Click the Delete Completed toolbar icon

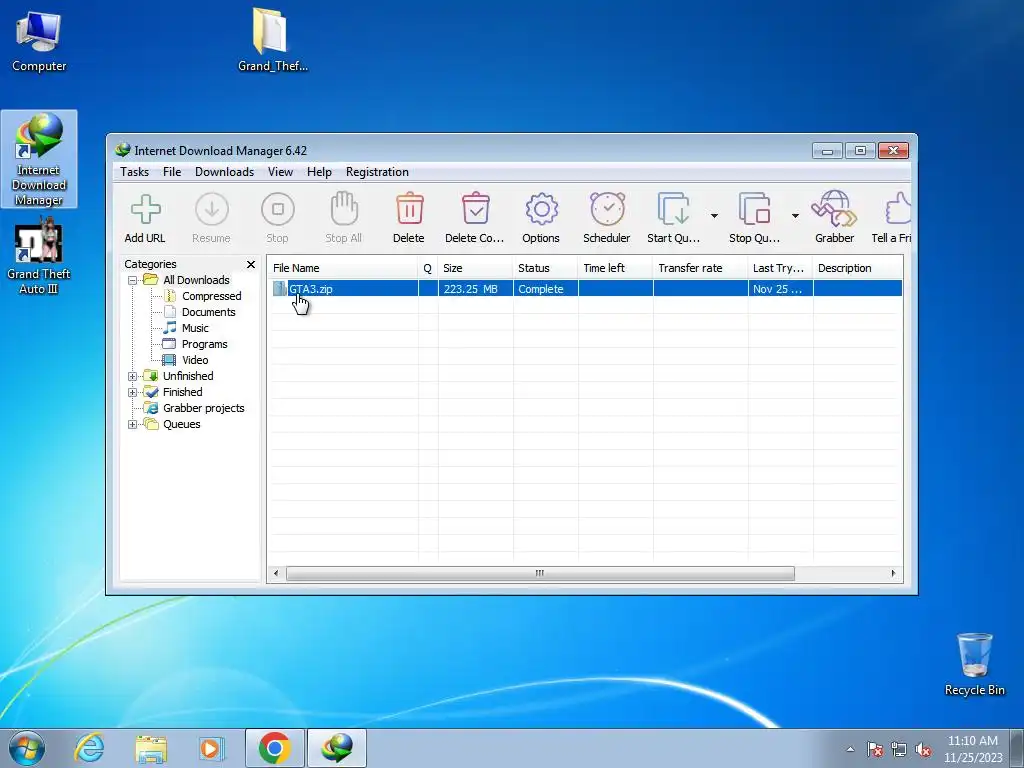475,209
